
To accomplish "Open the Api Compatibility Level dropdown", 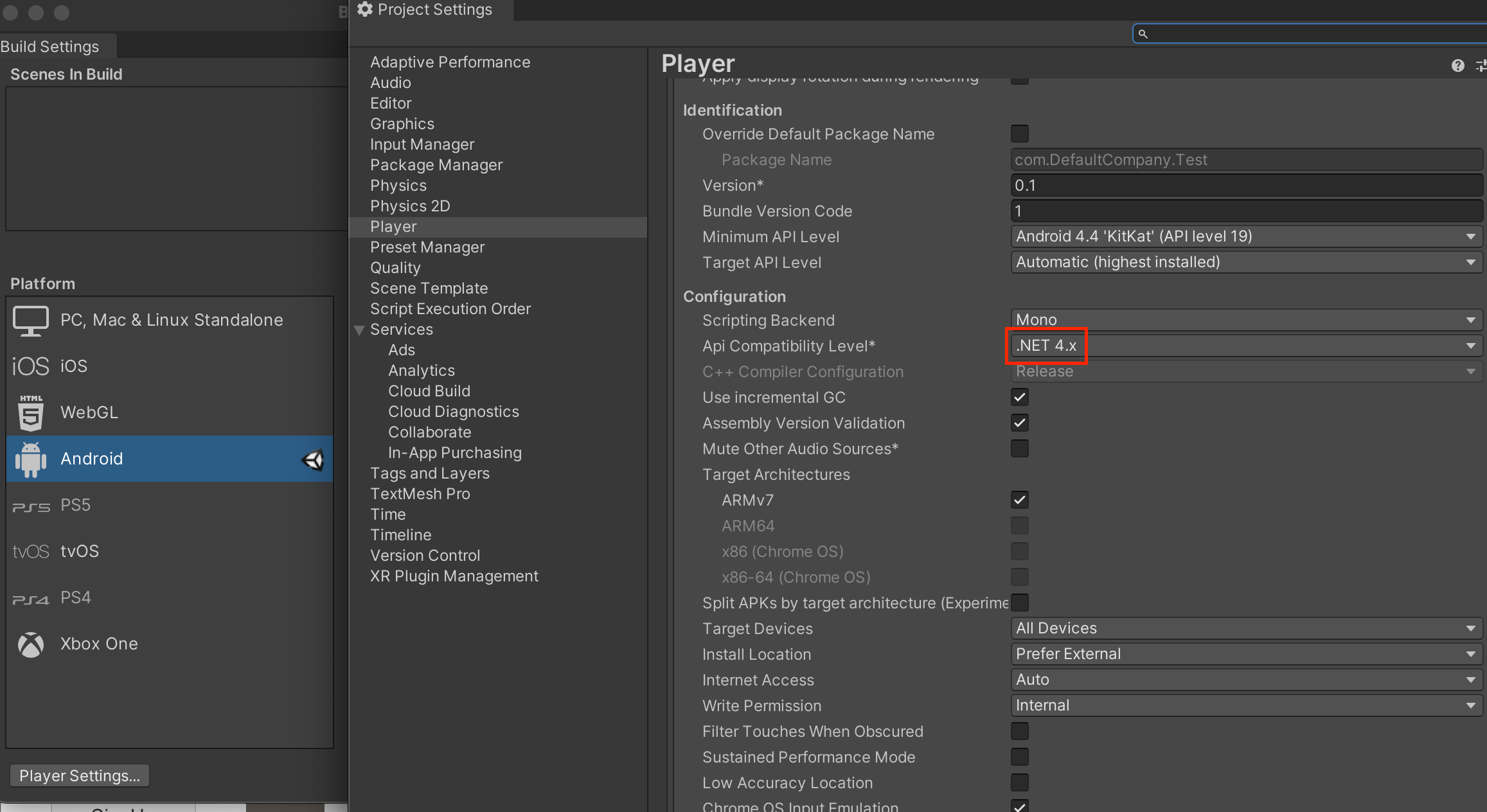I will coord(1246,346).
